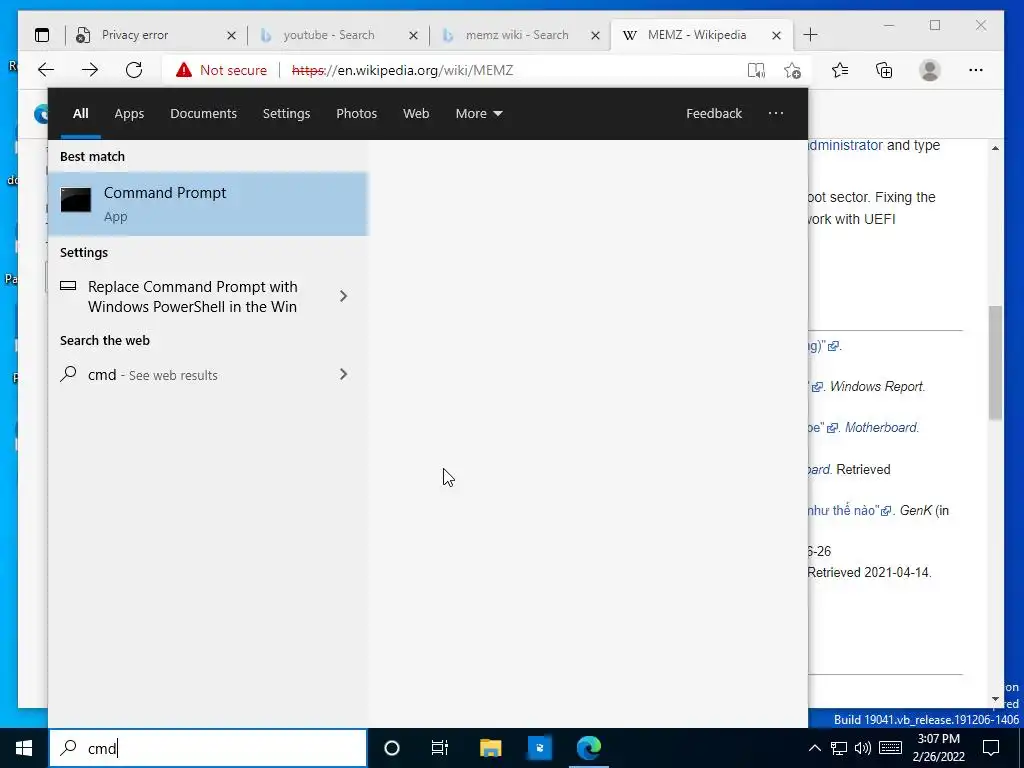Viewport: 1024px width, 768px height.
Task: Click the Edge forward arrow
Action: [89, 70]
